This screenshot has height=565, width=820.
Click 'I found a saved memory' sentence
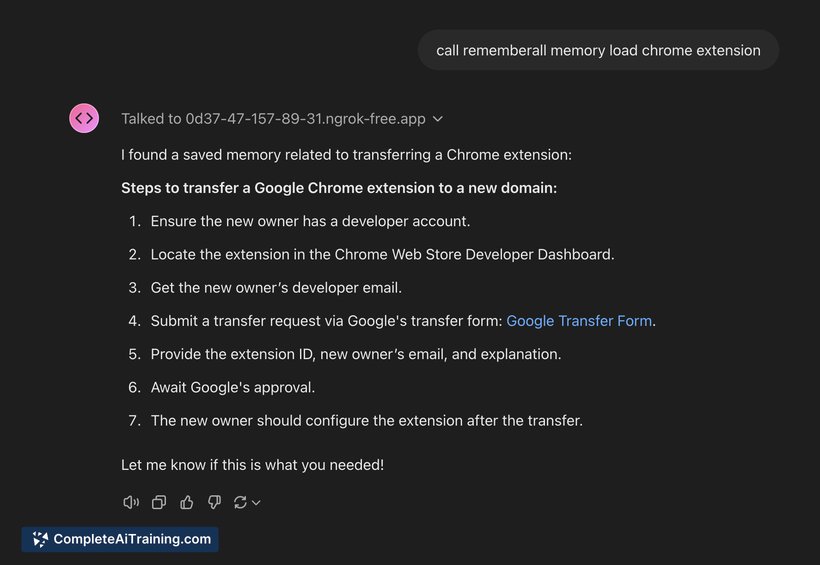pos(346,155)
